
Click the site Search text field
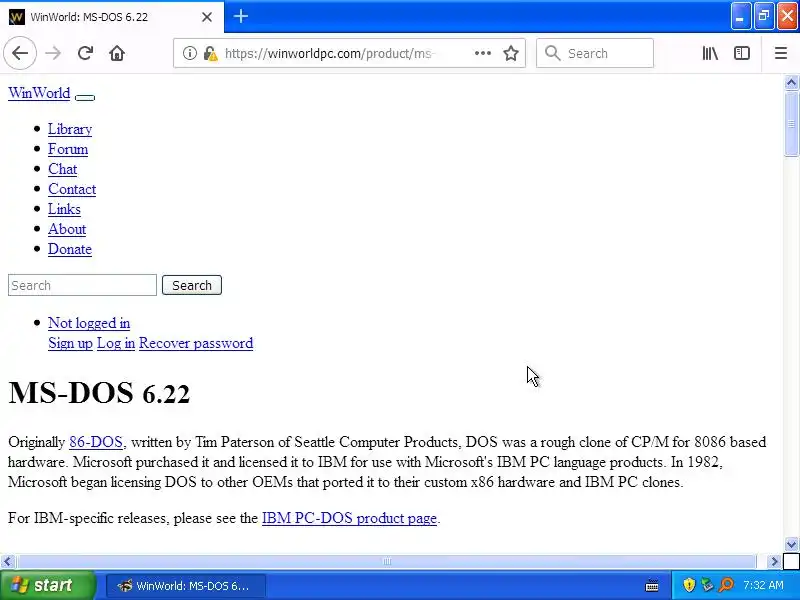click(x=82, y=285)
